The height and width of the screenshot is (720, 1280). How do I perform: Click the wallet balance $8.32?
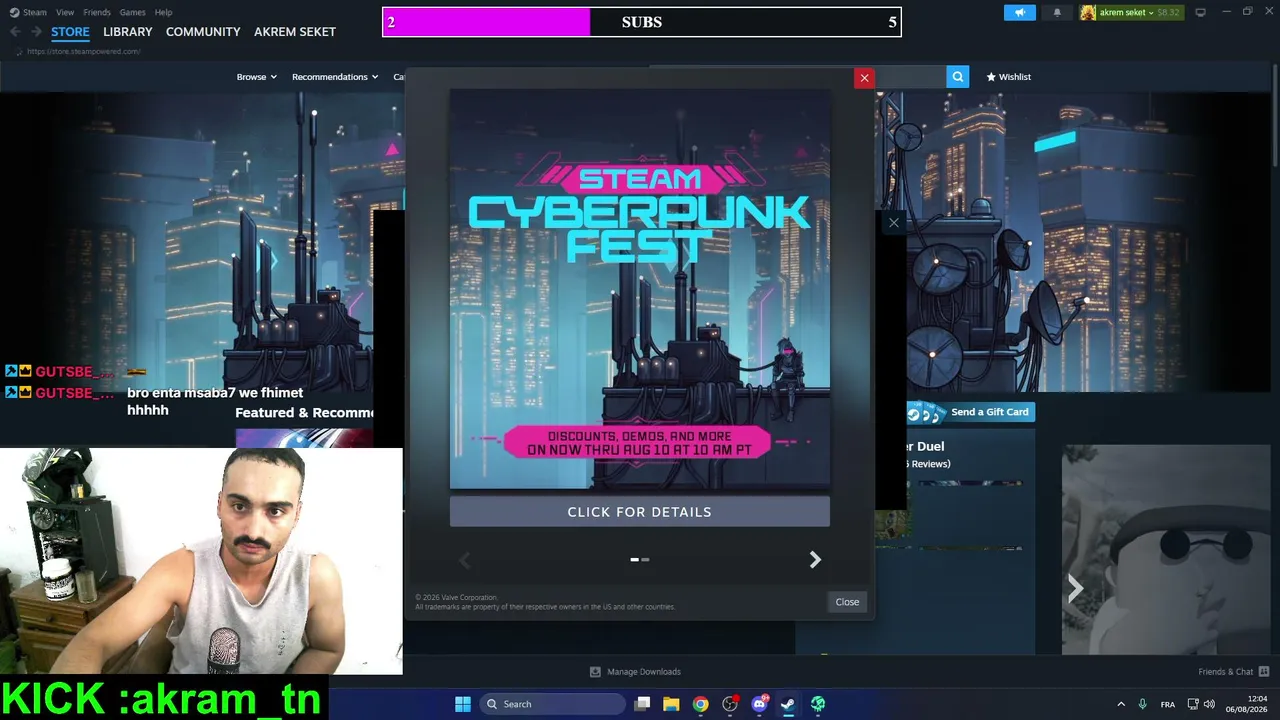(x=1168, y=12)
